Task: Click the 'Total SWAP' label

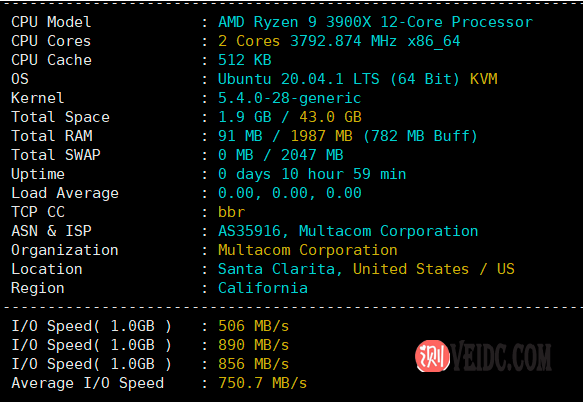Action: [56, 155]
